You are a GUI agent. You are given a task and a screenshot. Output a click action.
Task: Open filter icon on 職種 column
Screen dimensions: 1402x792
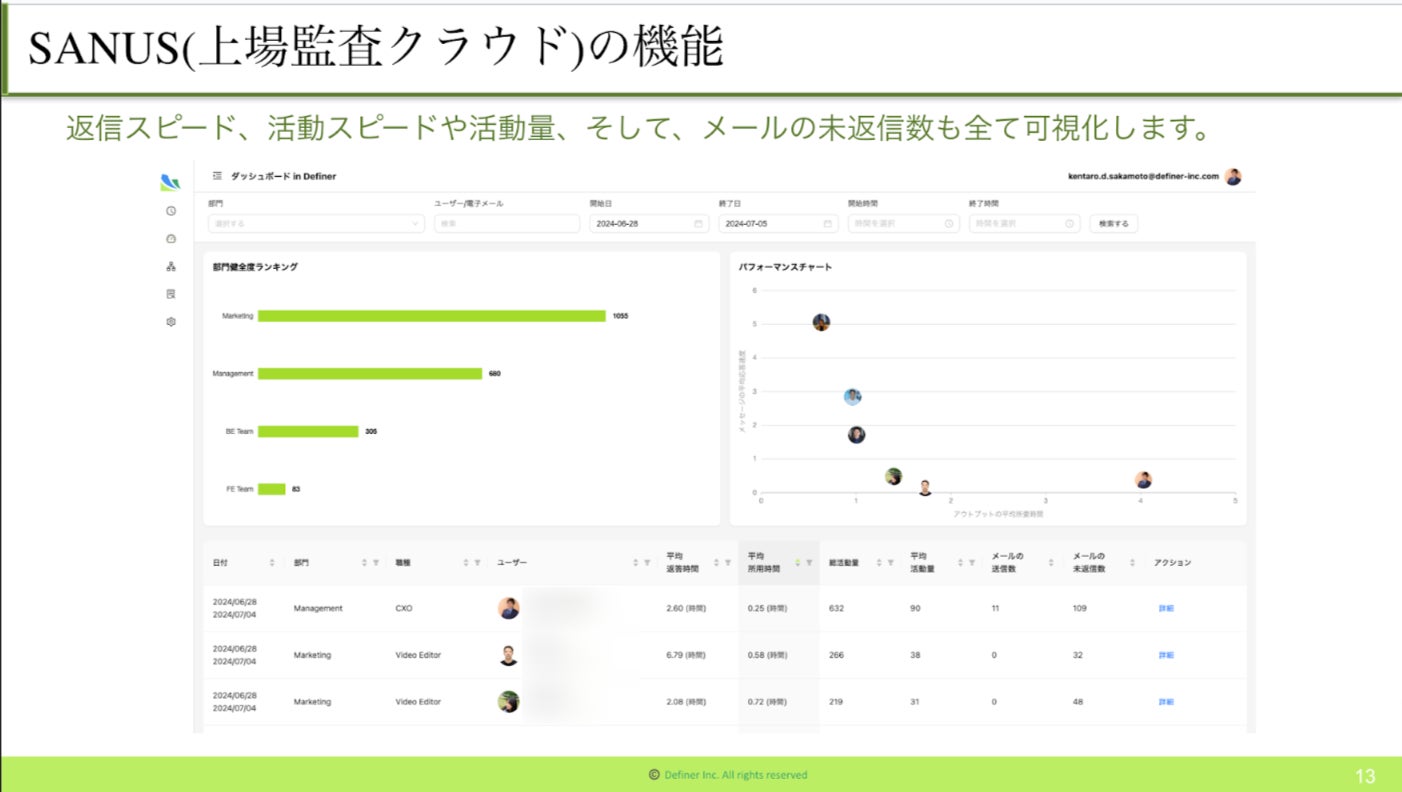(x=477, y=563)
